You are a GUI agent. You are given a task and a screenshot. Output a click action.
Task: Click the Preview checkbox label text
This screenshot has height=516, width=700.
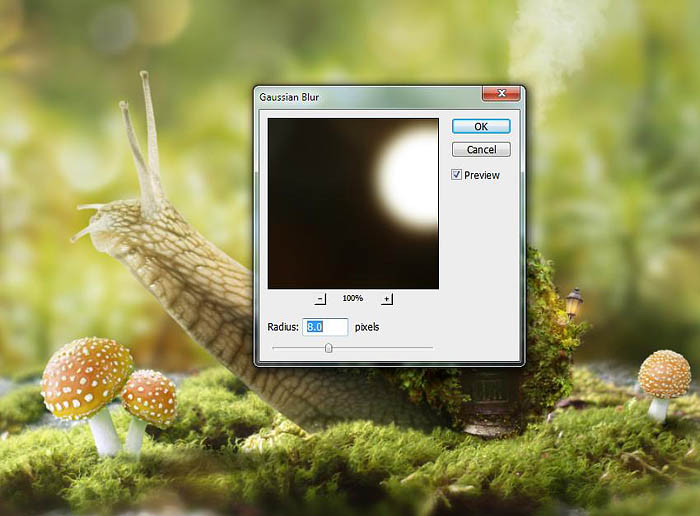coord(481,175)
